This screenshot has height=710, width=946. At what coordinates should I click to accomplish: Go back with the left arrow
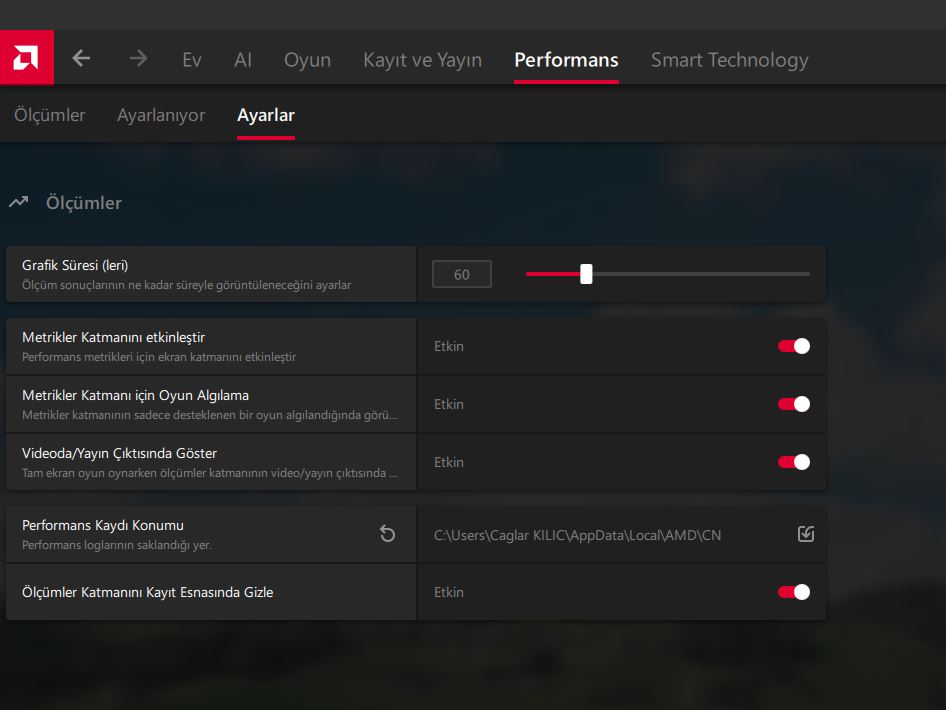click(x=81, y=59)
